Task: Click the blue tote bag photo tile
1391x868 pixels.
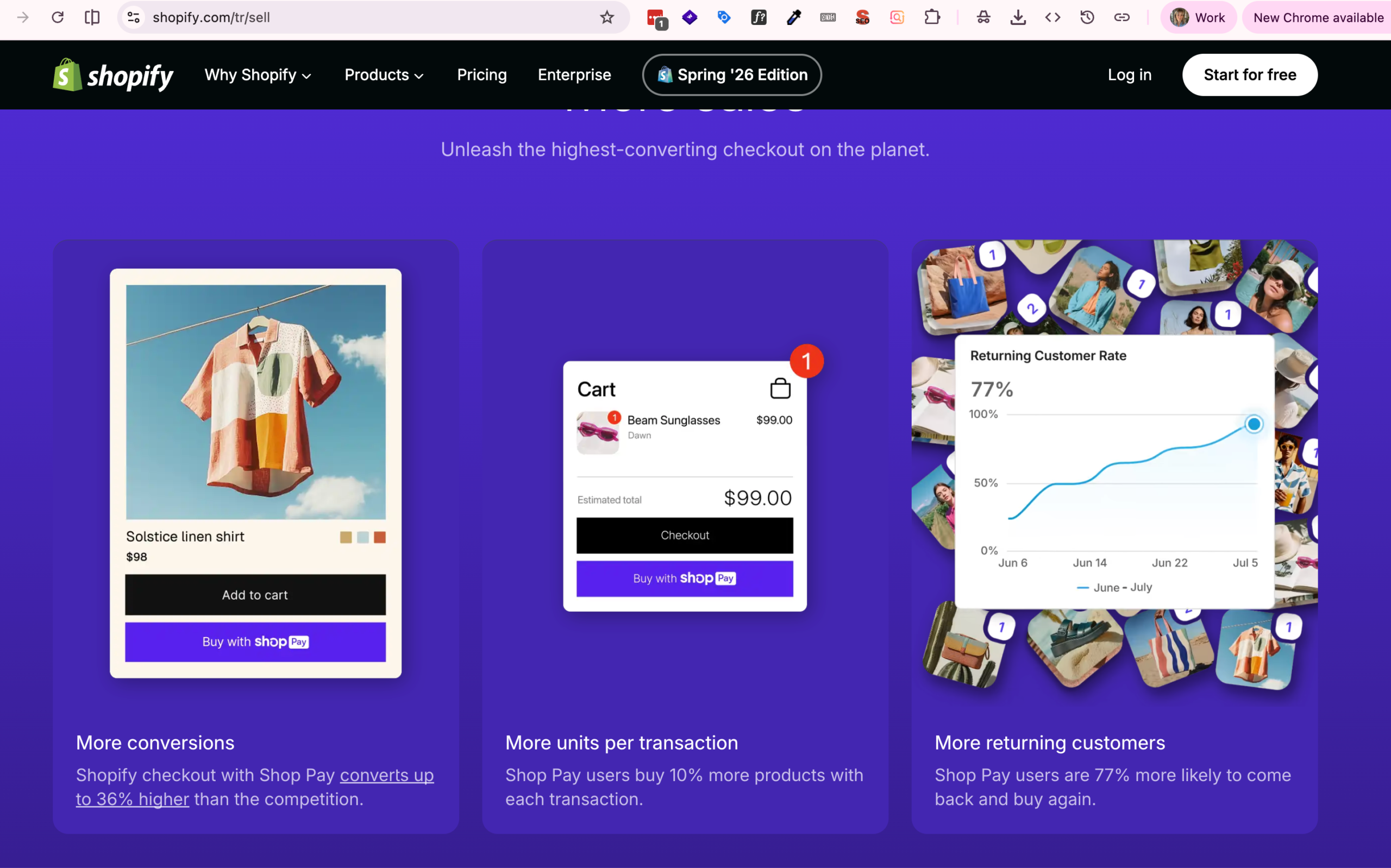Action: tap(963, 290)
